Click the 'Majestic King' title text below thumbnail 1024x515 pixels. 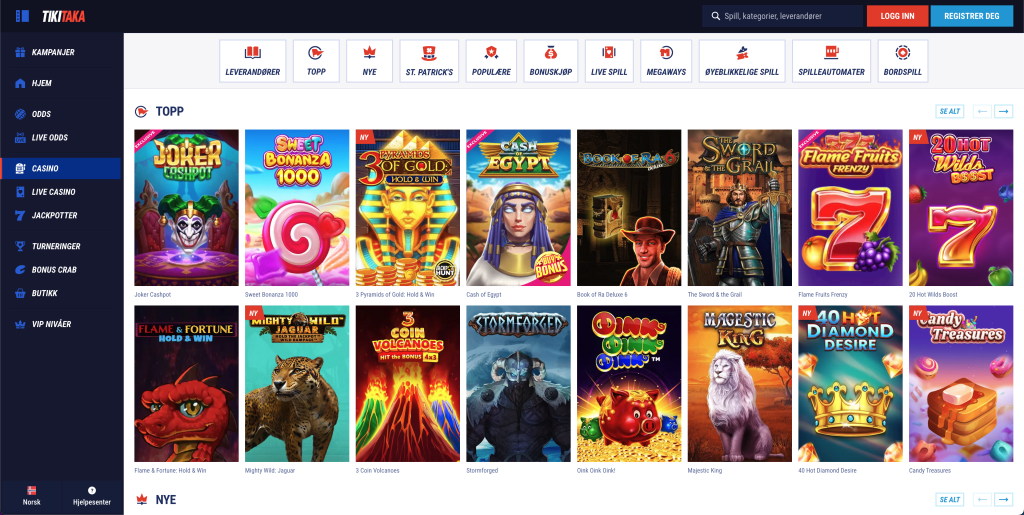(705, 471)
